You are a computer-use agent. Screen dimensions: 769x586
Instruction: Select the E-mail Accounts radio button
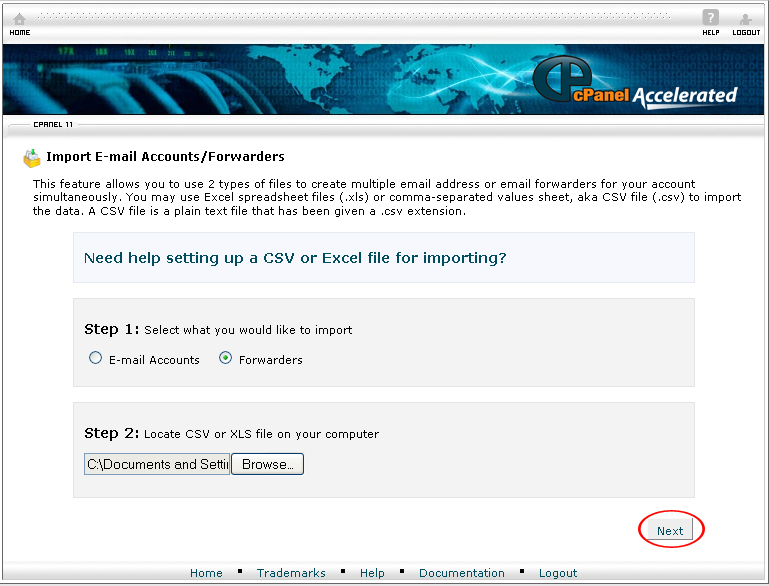[96, 358]
